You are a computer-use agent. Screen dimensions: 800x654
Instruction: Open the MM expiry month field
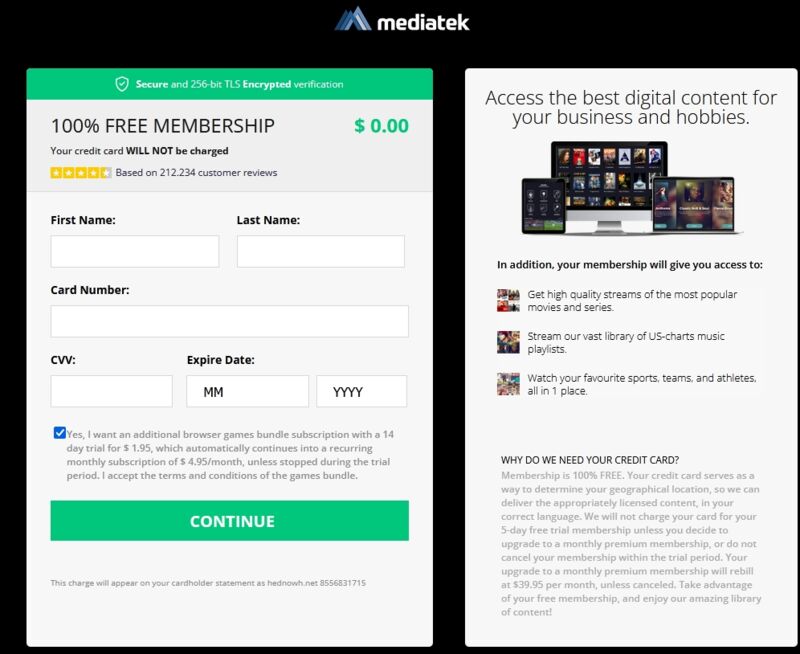(247, 391)
